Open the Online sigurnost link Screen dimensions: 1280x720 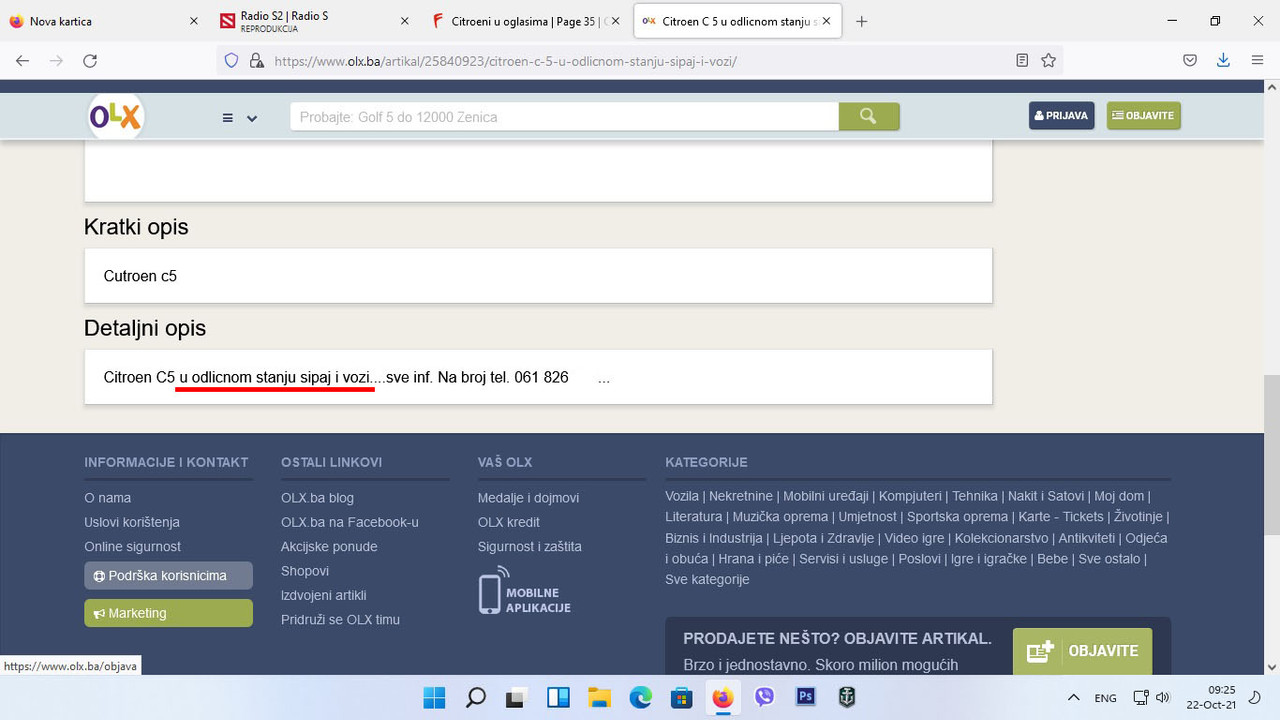click(x=133, y=547)
